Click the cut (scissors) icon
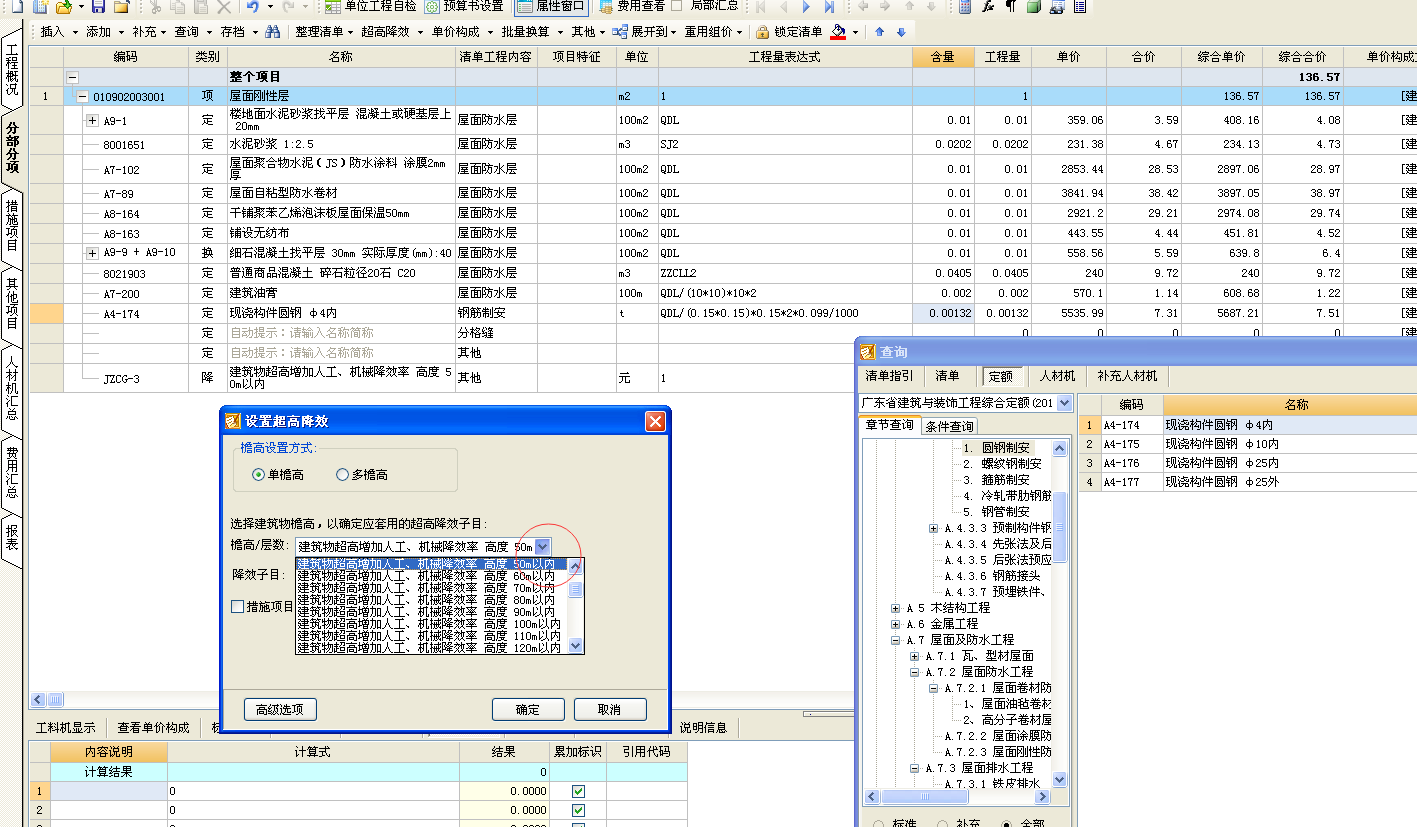This screenshot has width=1417, height=827. [155, 7]
